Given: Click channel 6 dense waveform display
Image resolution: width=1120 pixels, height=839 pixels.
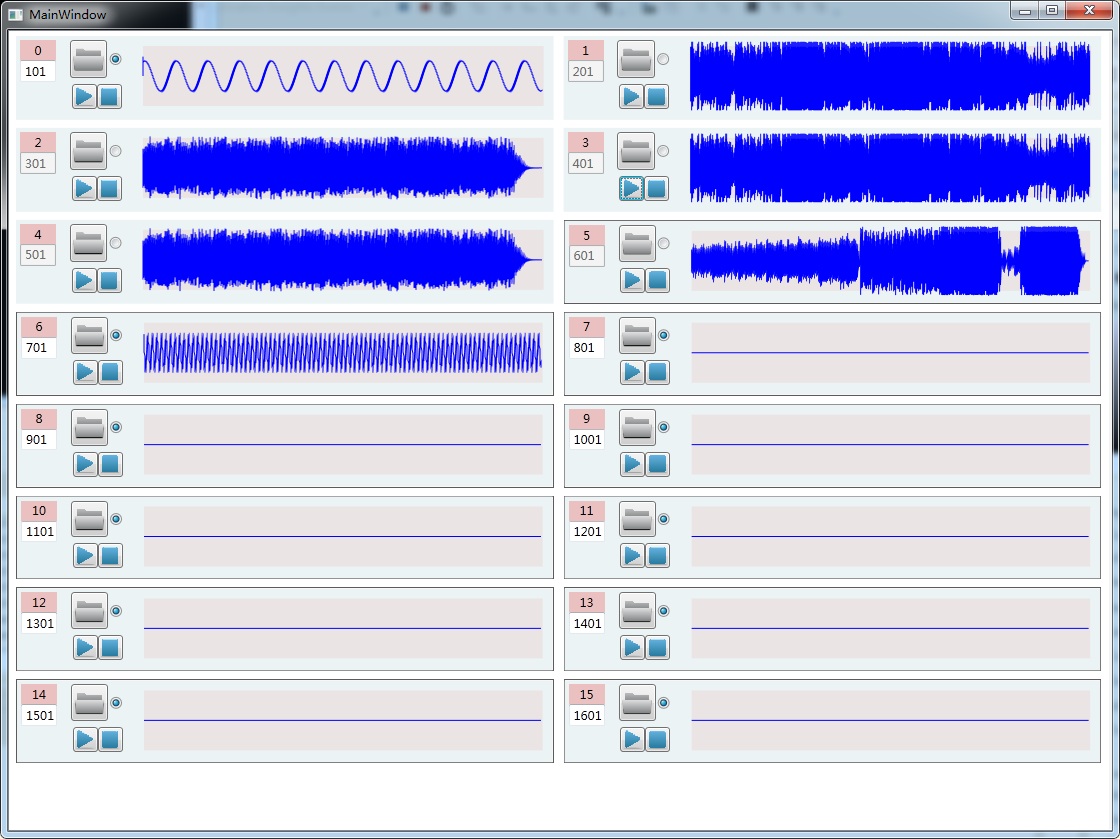Looking at the screenshot, I should click(x=343, y=353).
